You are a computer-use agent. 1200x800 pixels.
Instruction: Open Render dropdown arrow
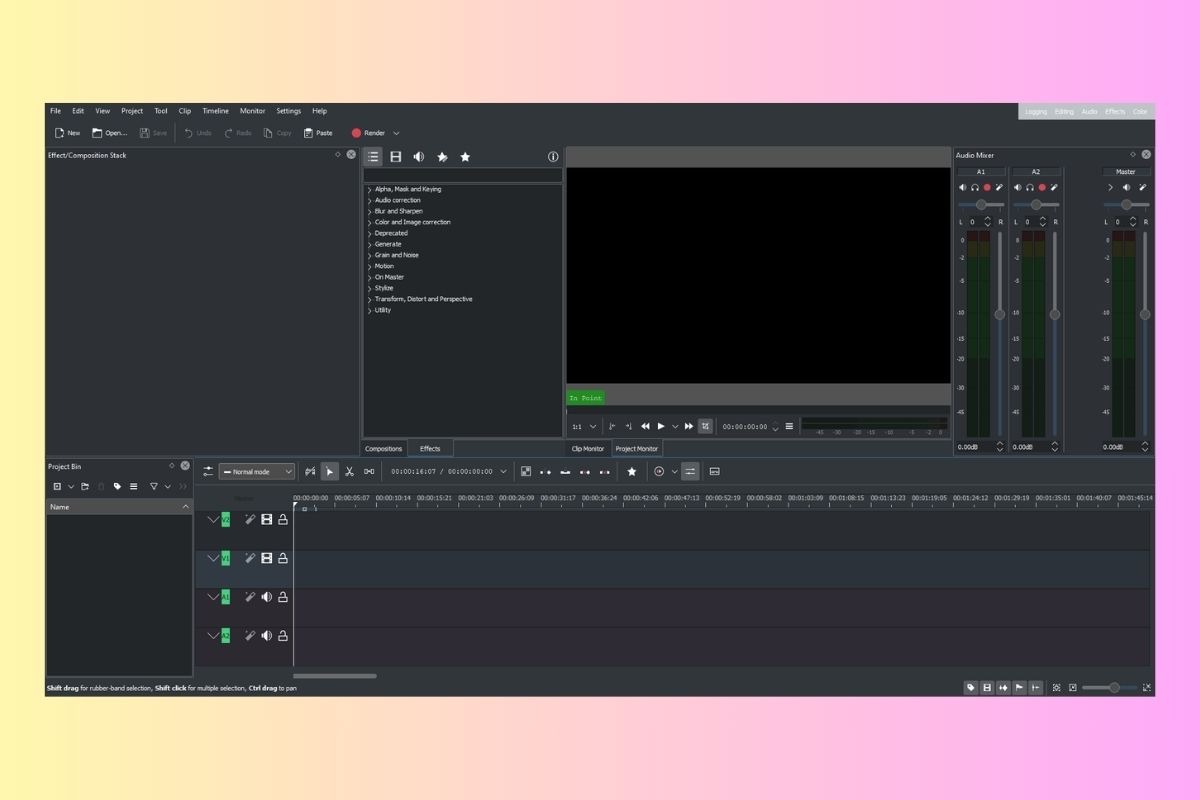(396, 133)
